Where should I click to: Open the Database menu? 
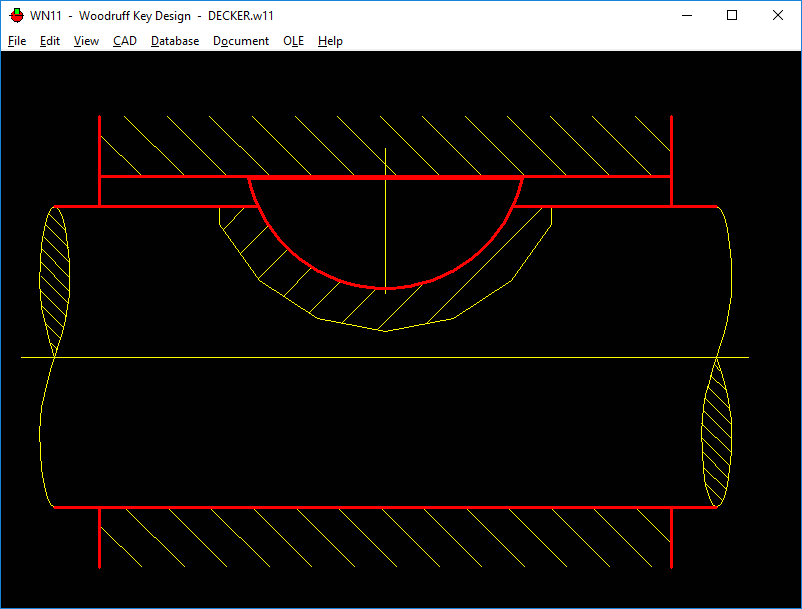tap(175, 41)
